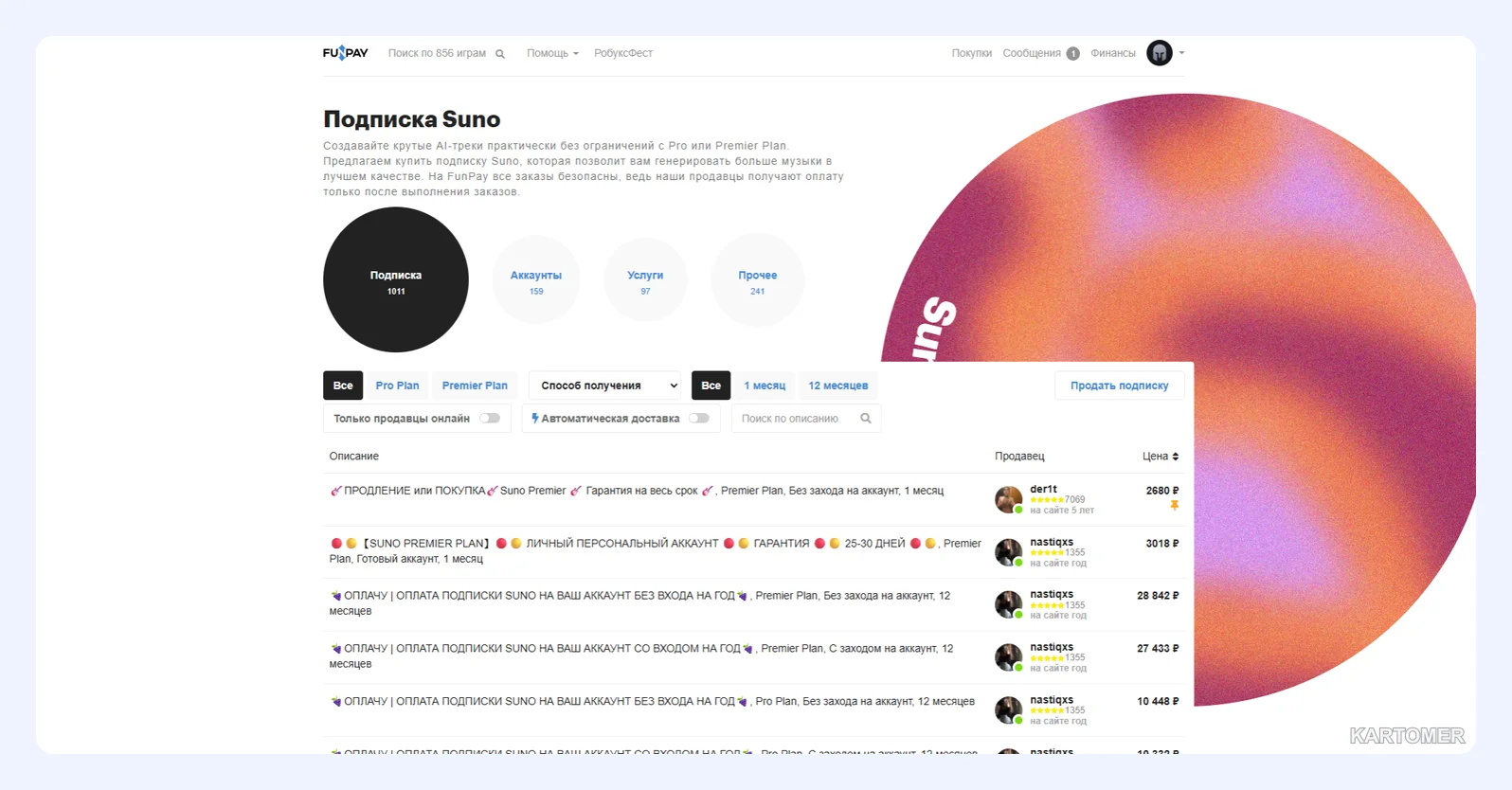Open 'Способ получения' dropdown
1512x790 pixels.
[x=604, y=386]
